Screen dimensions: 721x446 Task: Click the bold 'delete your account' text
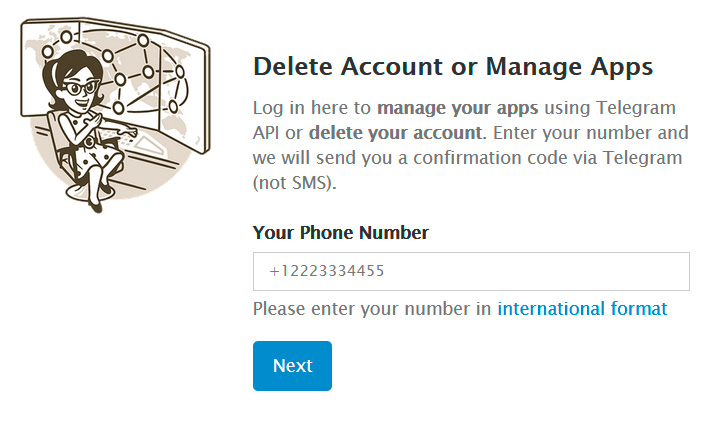tap(395, 133)
